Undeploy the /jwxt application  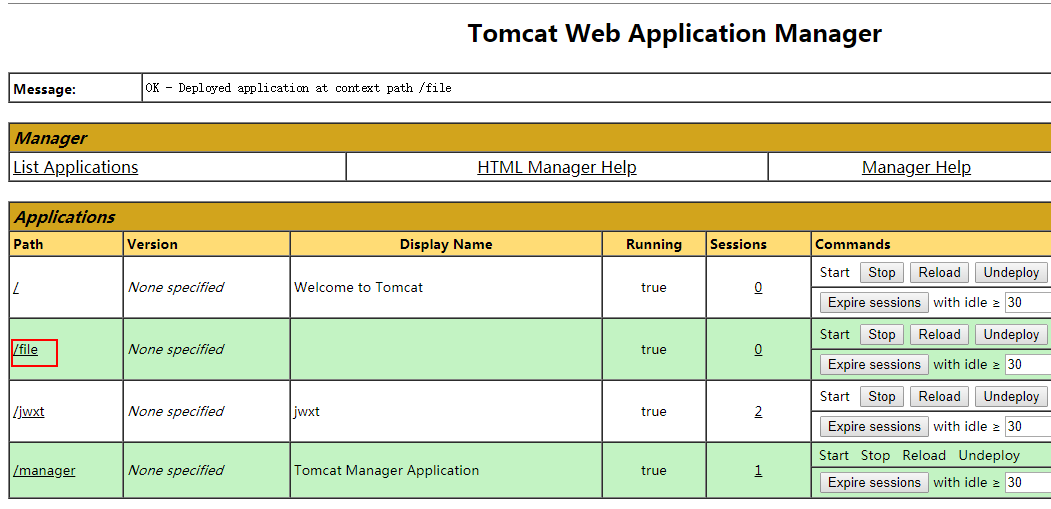(x=1011, y=396)
